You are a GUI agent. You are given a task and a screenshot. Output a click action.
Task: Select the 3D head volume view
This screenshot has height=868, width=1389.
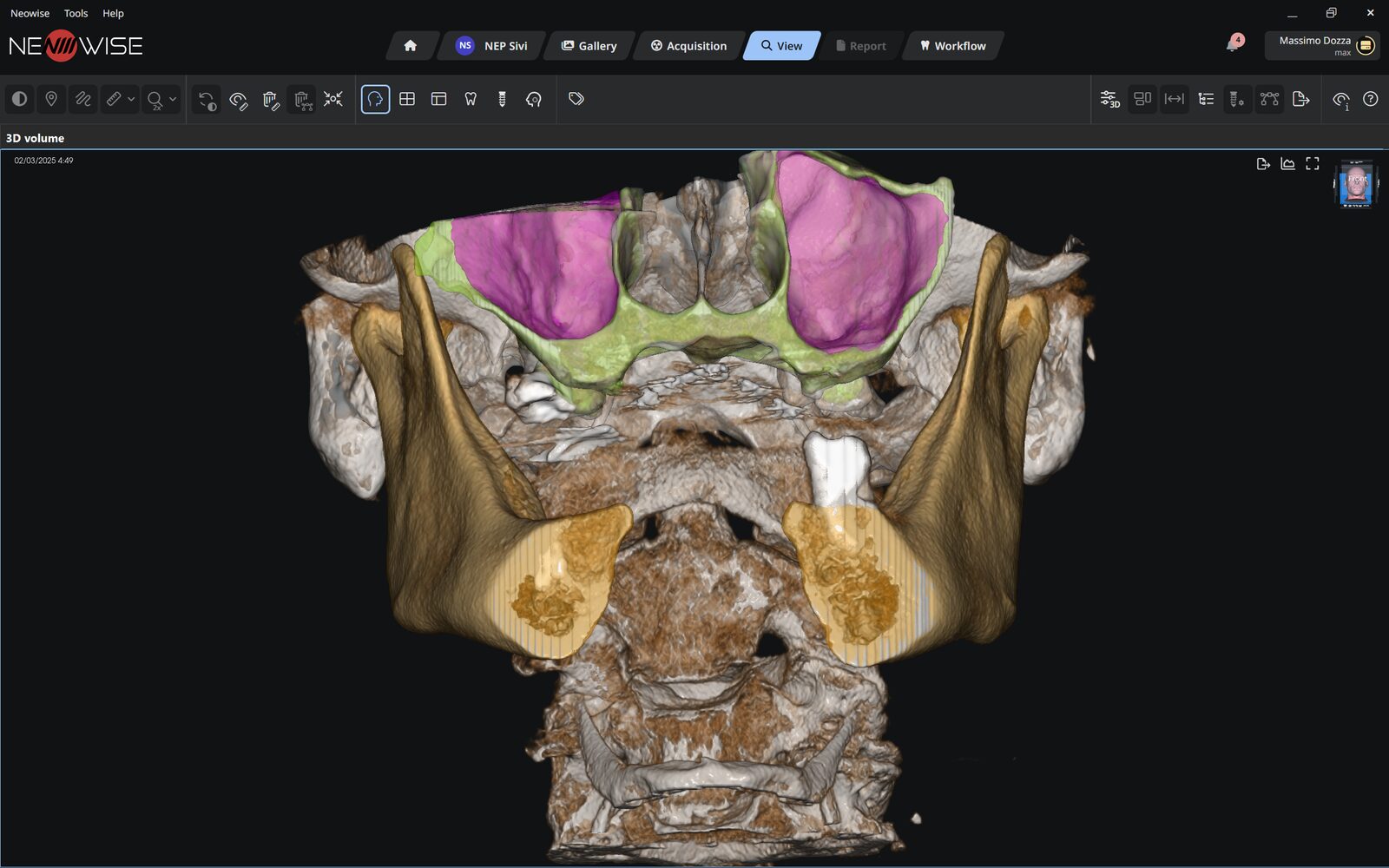(x=375, y=99)
